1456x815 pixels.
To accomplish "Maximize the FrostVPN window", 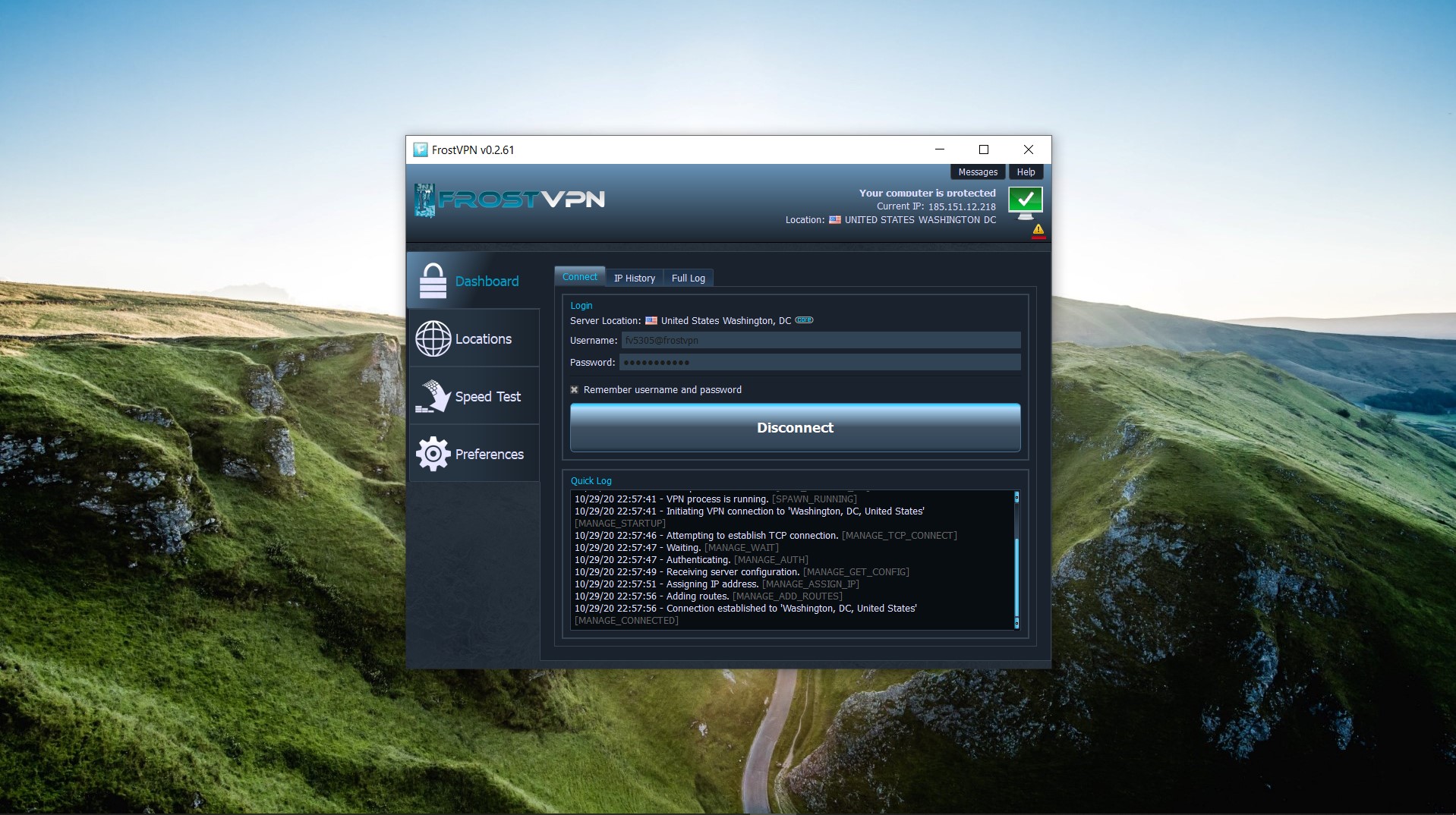I will pyautogui.click(x=984, y=149).
